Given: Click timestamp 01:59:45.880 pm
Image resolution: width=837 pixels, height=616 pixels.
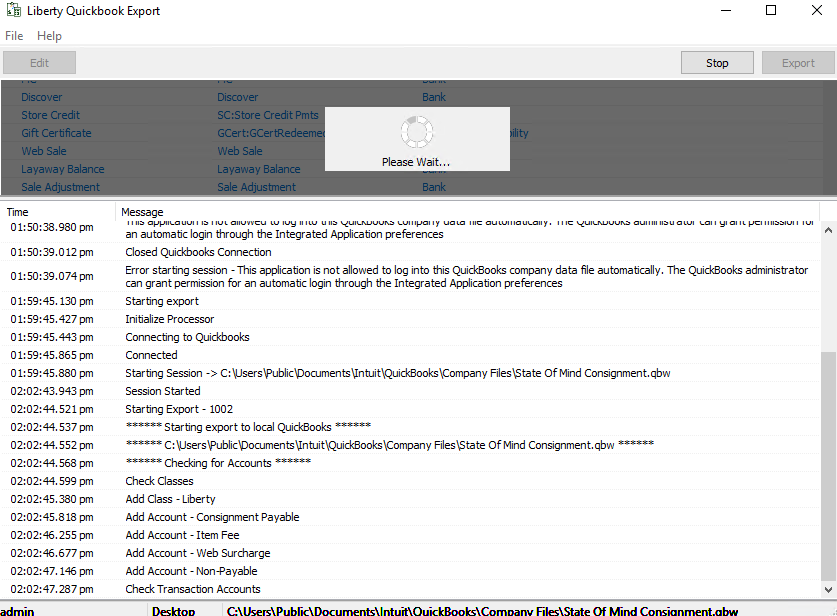Looking at the screenshot, I should click(x=52, y=373).
